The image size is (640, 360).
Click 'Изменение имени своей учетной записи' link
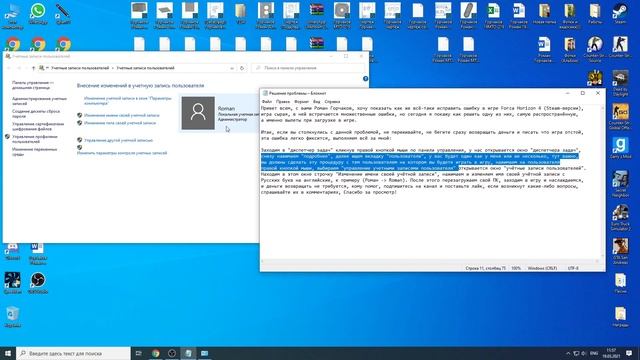[x=122, y=116]
